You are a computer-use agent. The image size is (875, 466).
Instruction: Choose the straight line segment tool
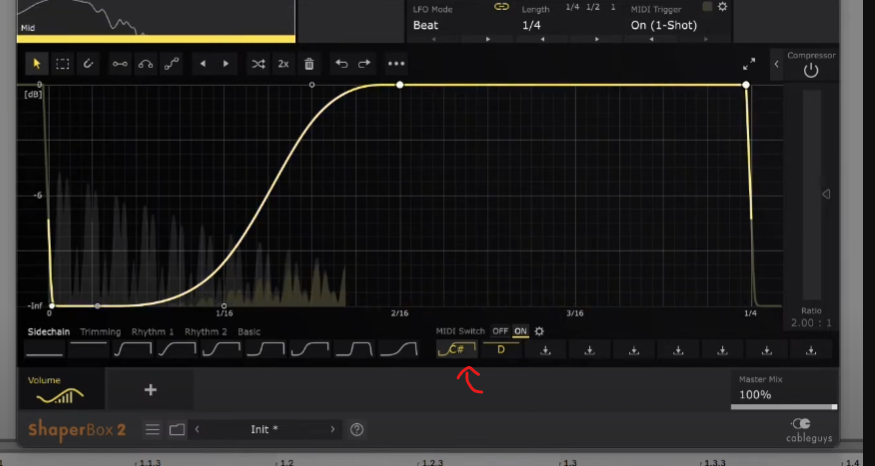click(x=119, y=64)
